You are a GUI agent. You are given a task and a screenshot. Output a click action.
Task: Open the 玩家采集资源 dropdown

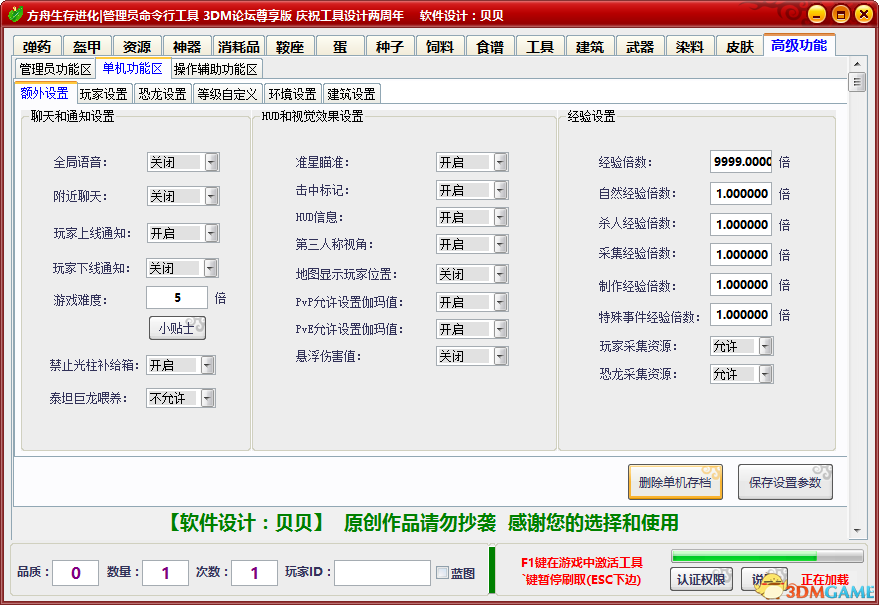tap(765, 346)
